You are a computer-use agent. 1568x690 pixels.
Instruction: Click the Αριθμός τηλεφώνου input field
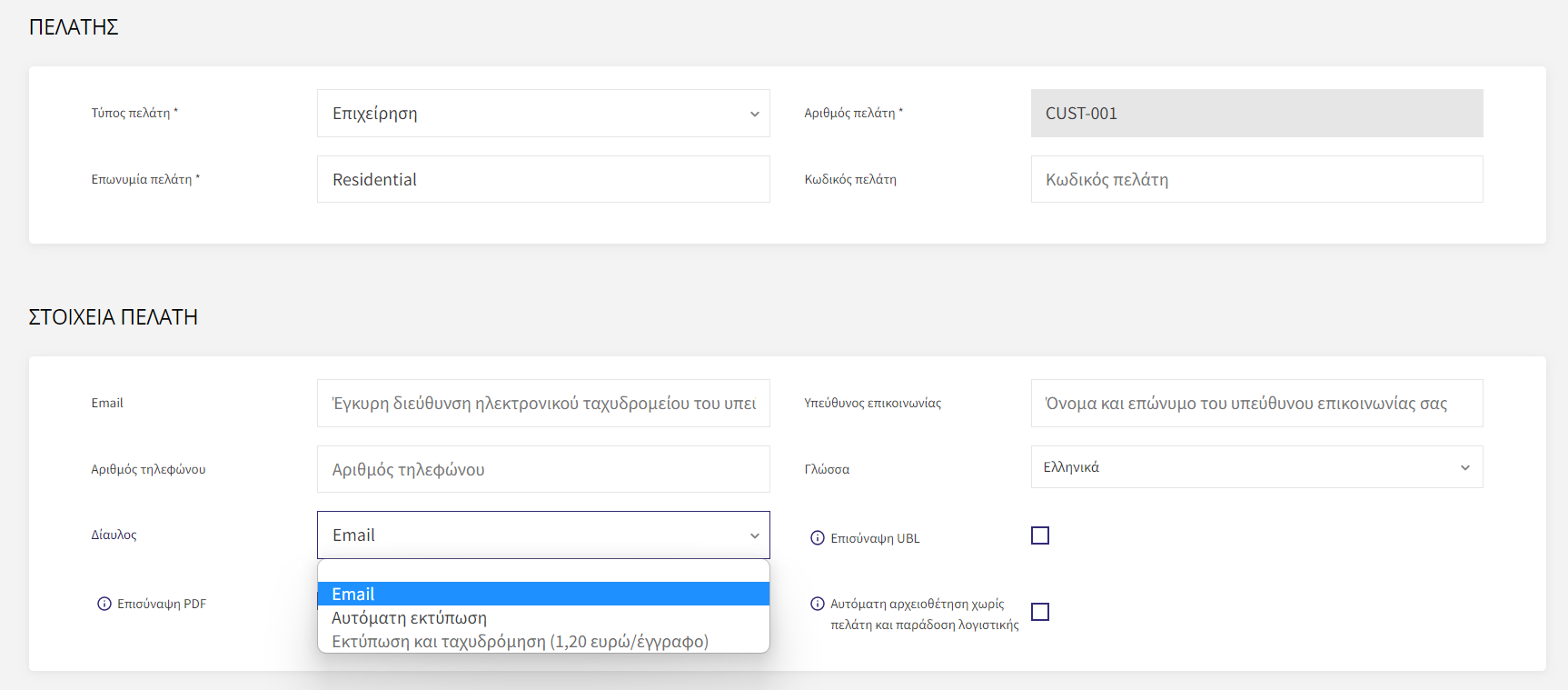(x=543, y=469)
